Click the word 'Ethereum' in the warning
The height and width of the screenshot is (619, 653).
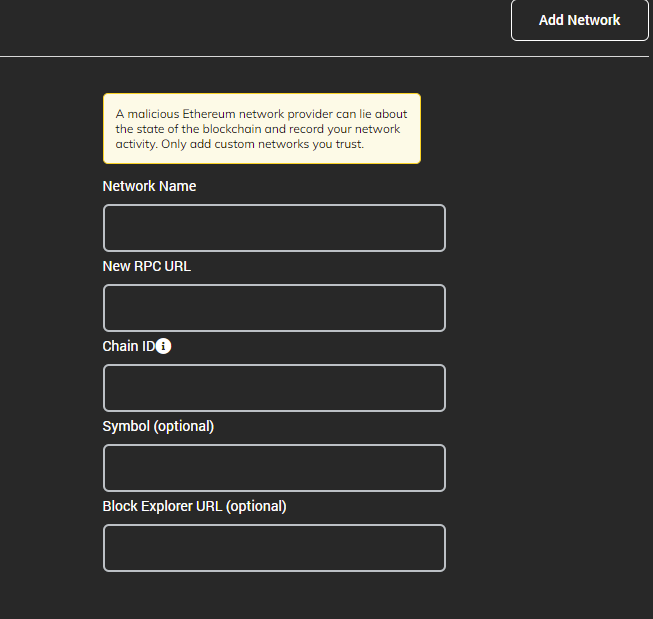point(209,114)
